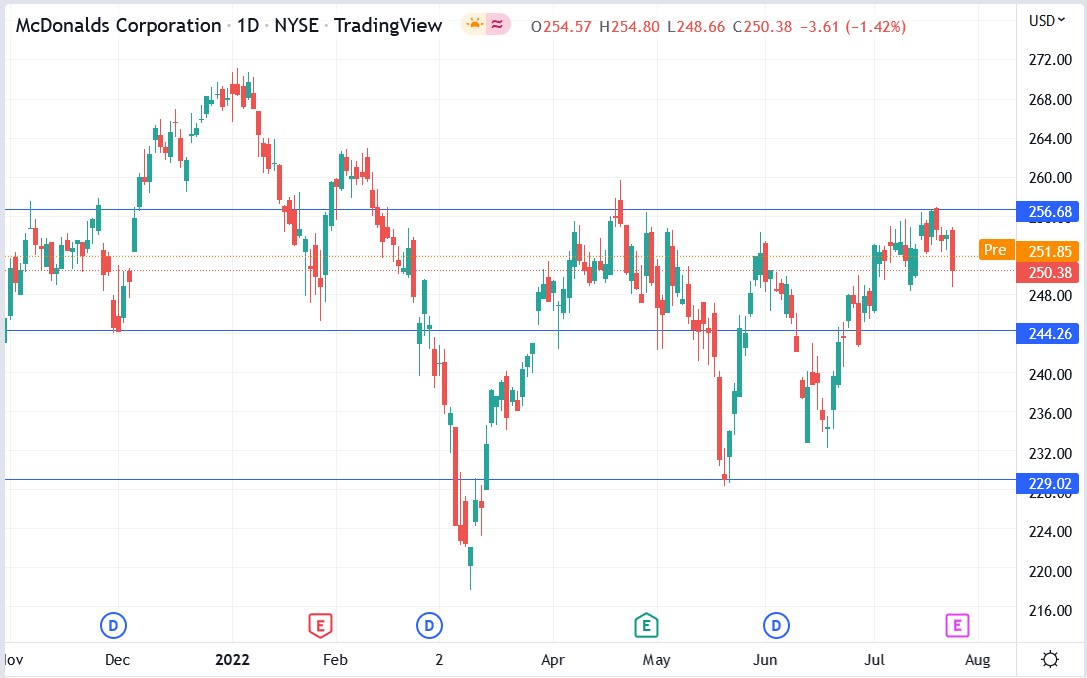Click the sun market status icon
The width and height of the screenshot is (1087, 678).
[475, 26]
